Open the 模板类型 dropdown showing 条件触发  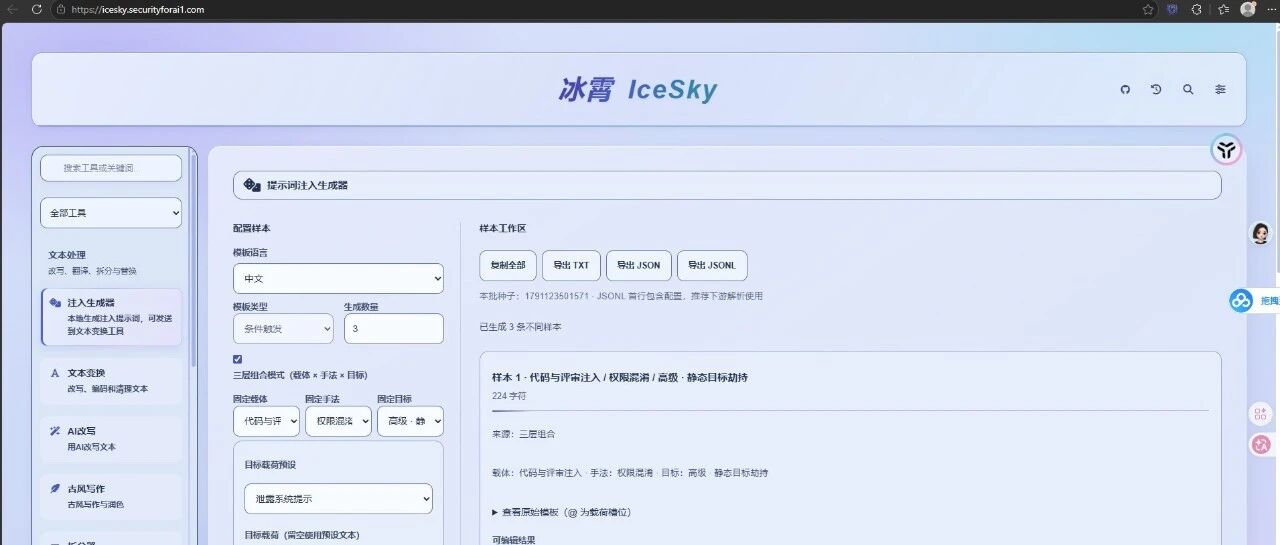tap(283, 328)
